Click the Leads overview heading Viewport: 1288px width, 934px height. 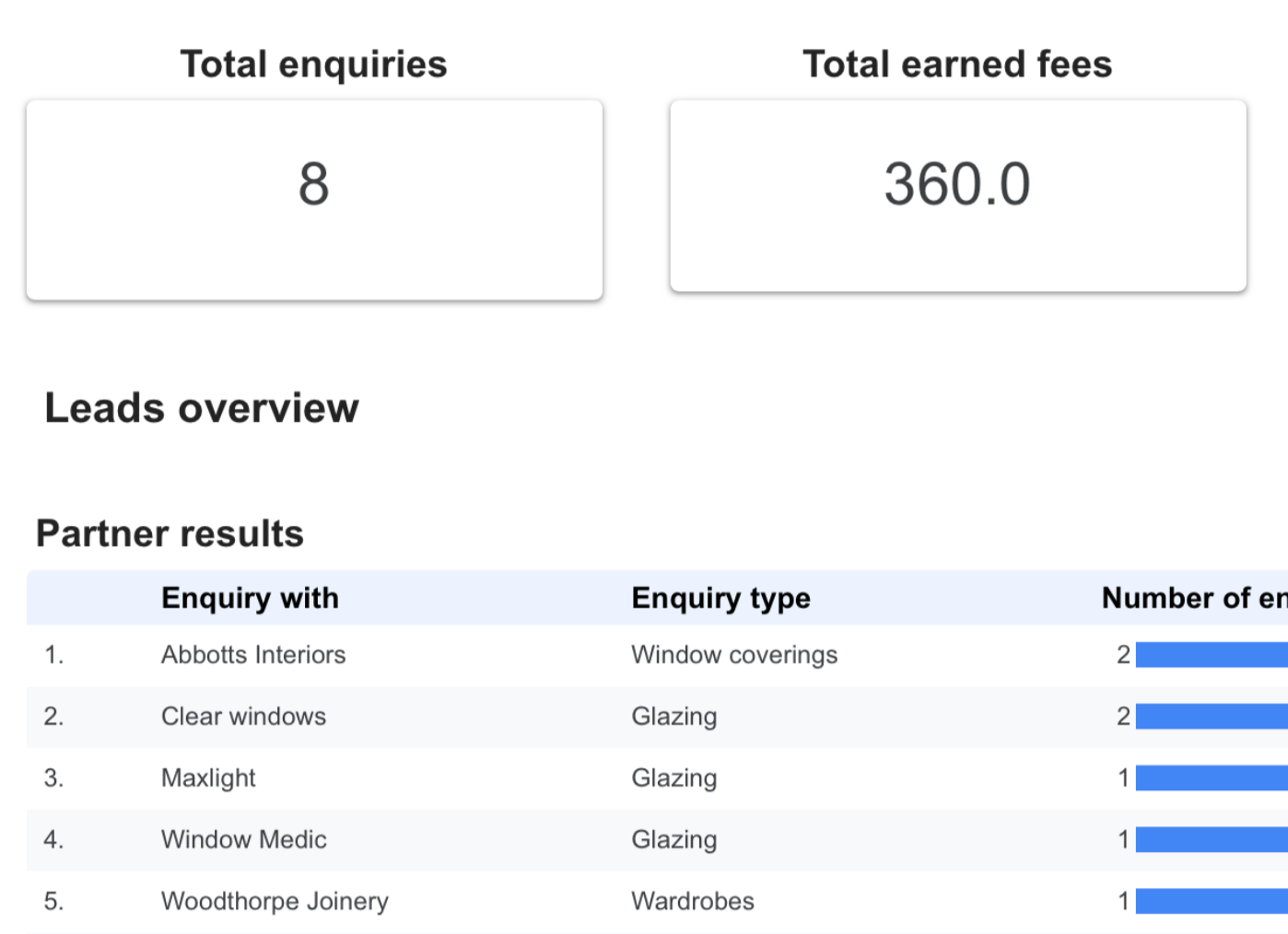click(202, 408)
